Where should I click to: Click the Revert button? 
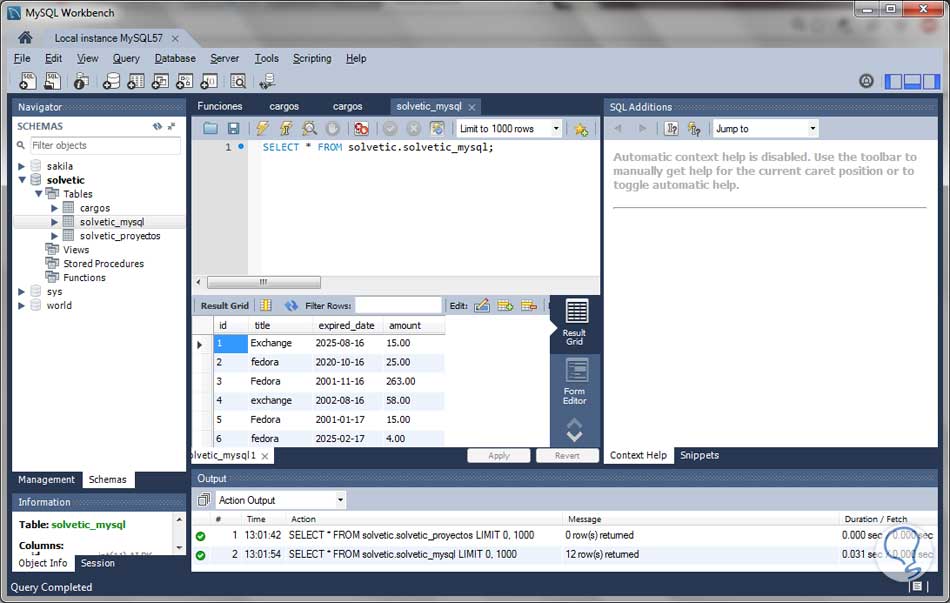click(x=567, y=456)
